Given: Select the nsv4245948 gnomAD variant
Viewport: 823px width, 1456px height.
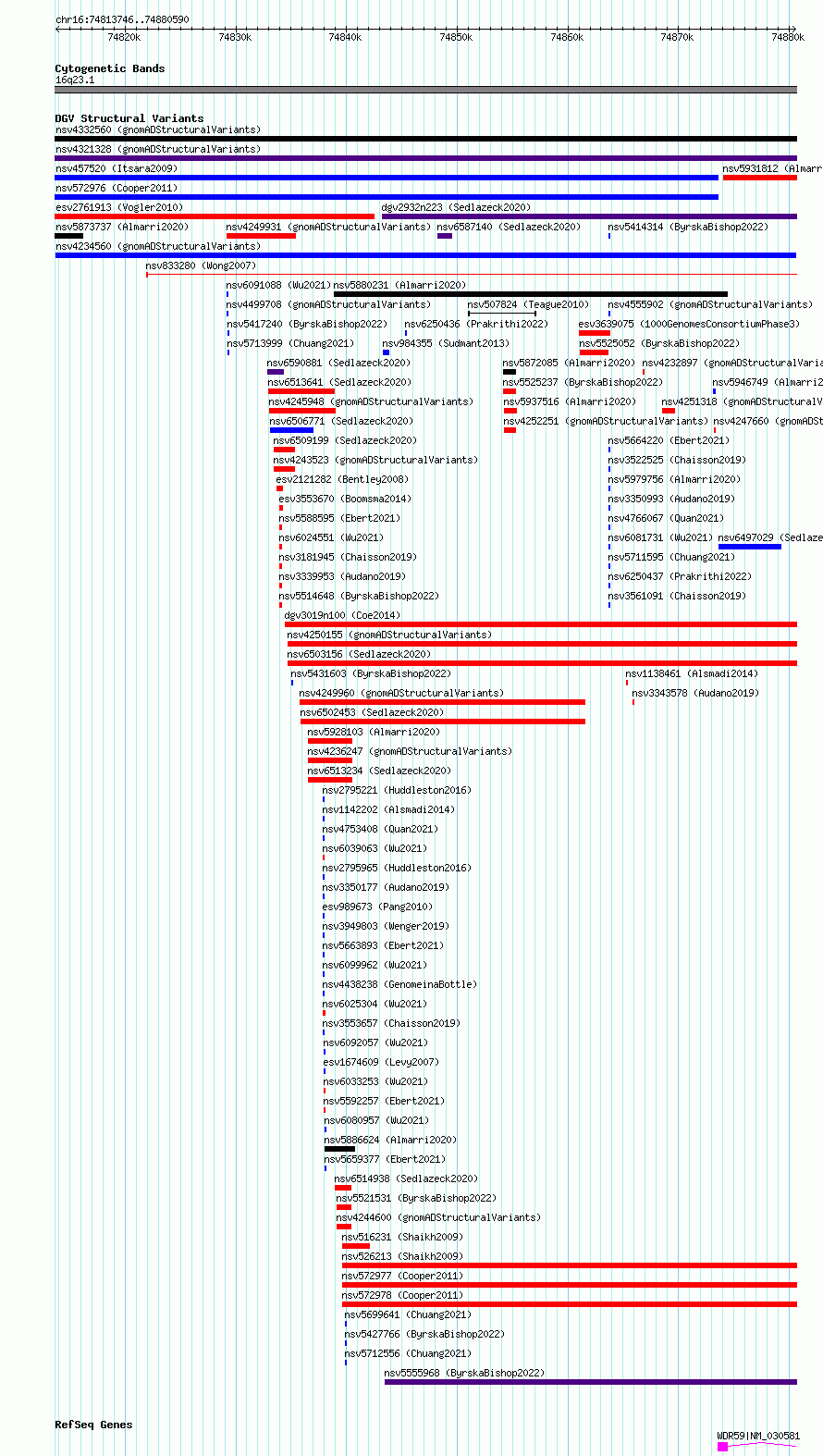Looking at the screenshot, I should (301, 411).
